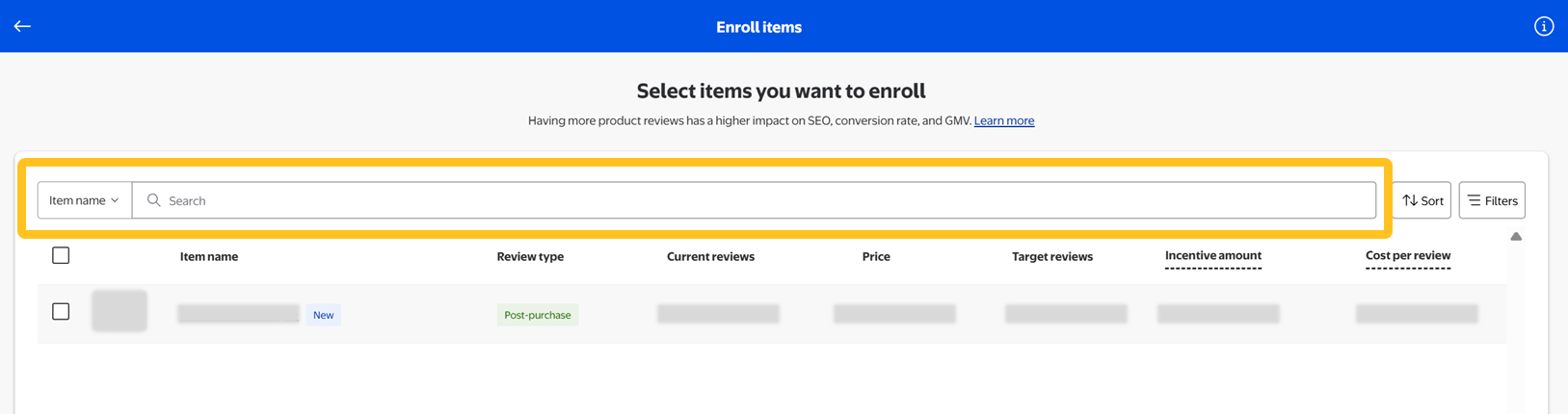Open the Filters panel
The height and width of the screenshot is (414, 1568).
click(1491, 200)
